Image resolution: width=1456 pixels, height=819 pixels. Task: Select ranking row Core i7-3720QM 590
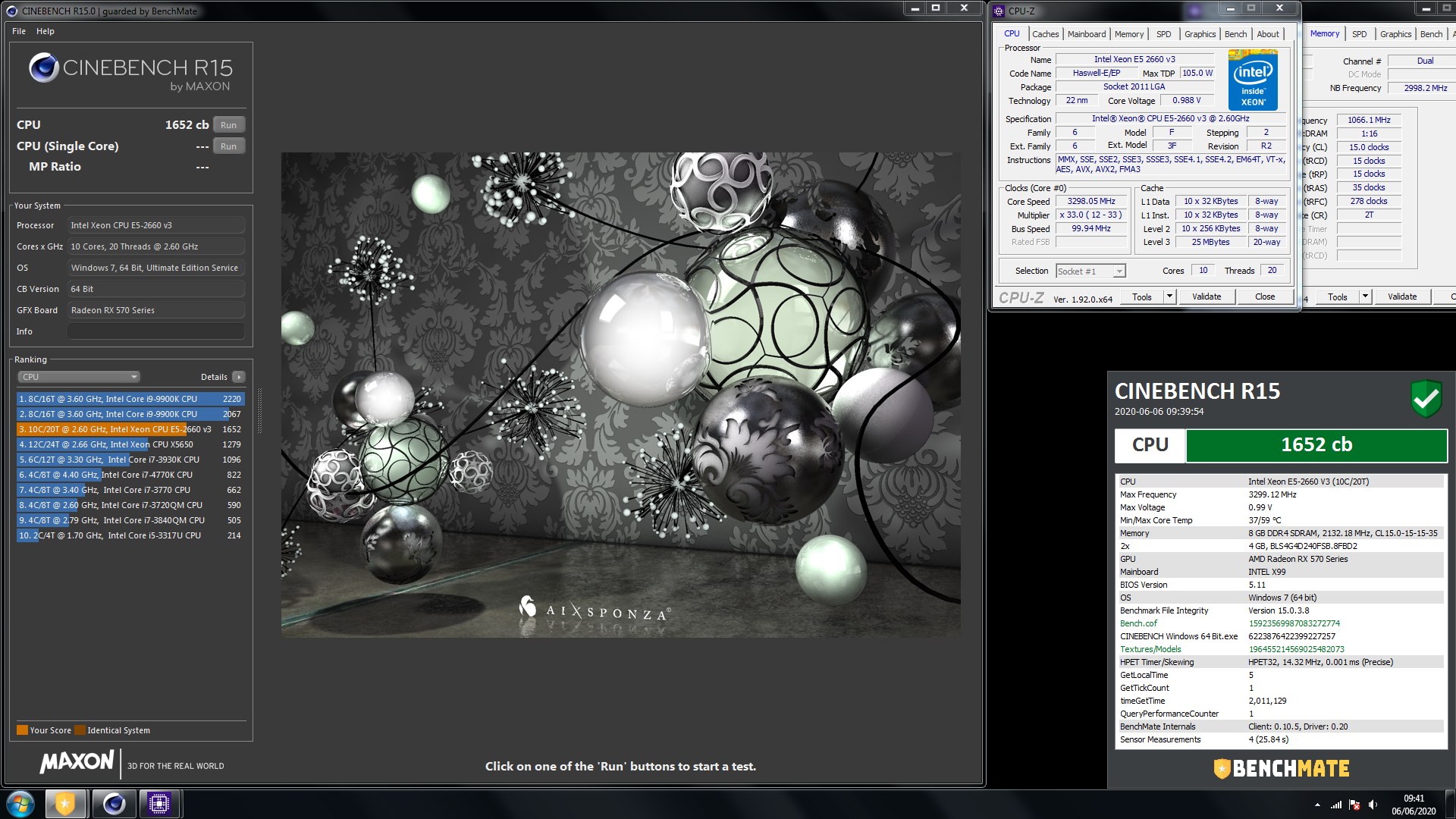click(130, 505)
